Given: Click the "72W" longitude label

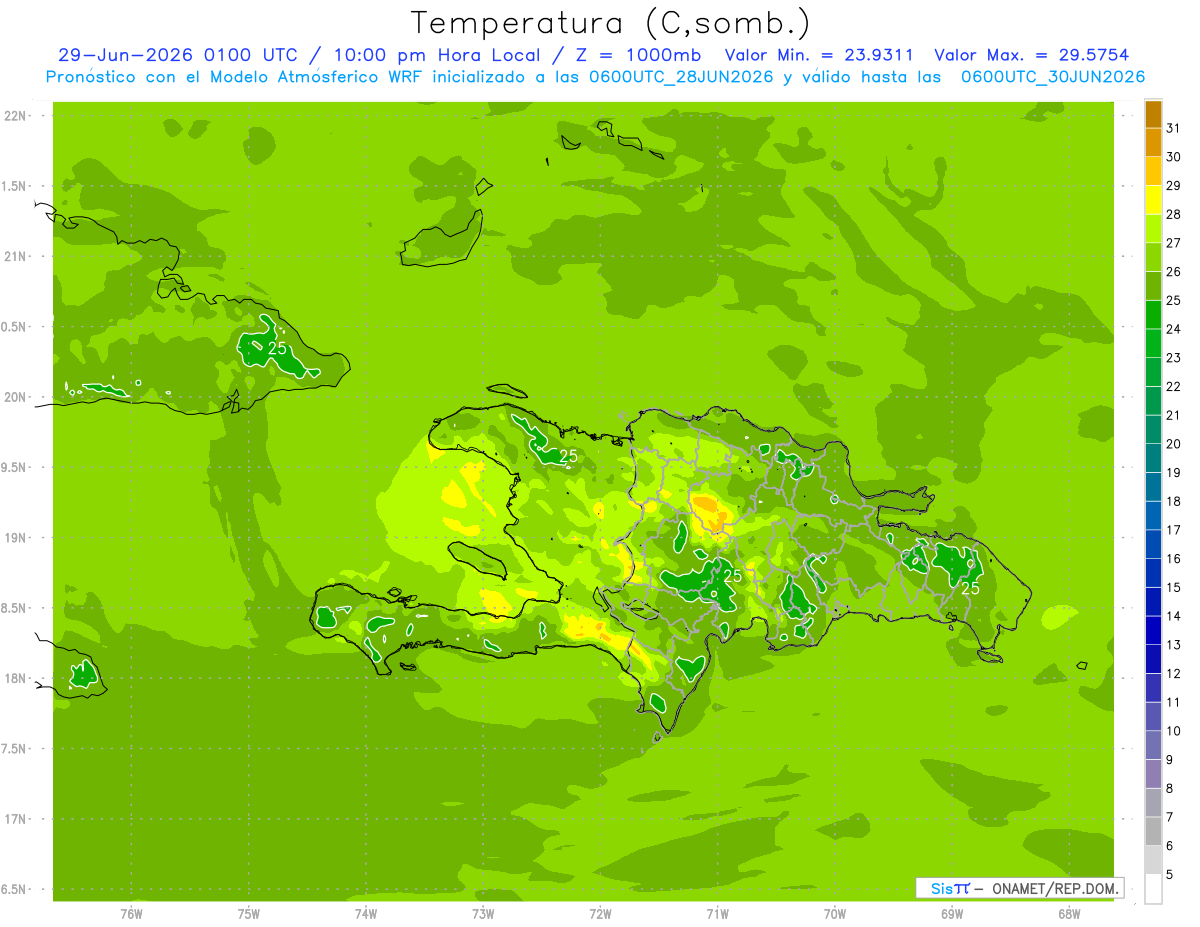Looking at the screenshot, I should pyautogui.click(x=600, y=913).
